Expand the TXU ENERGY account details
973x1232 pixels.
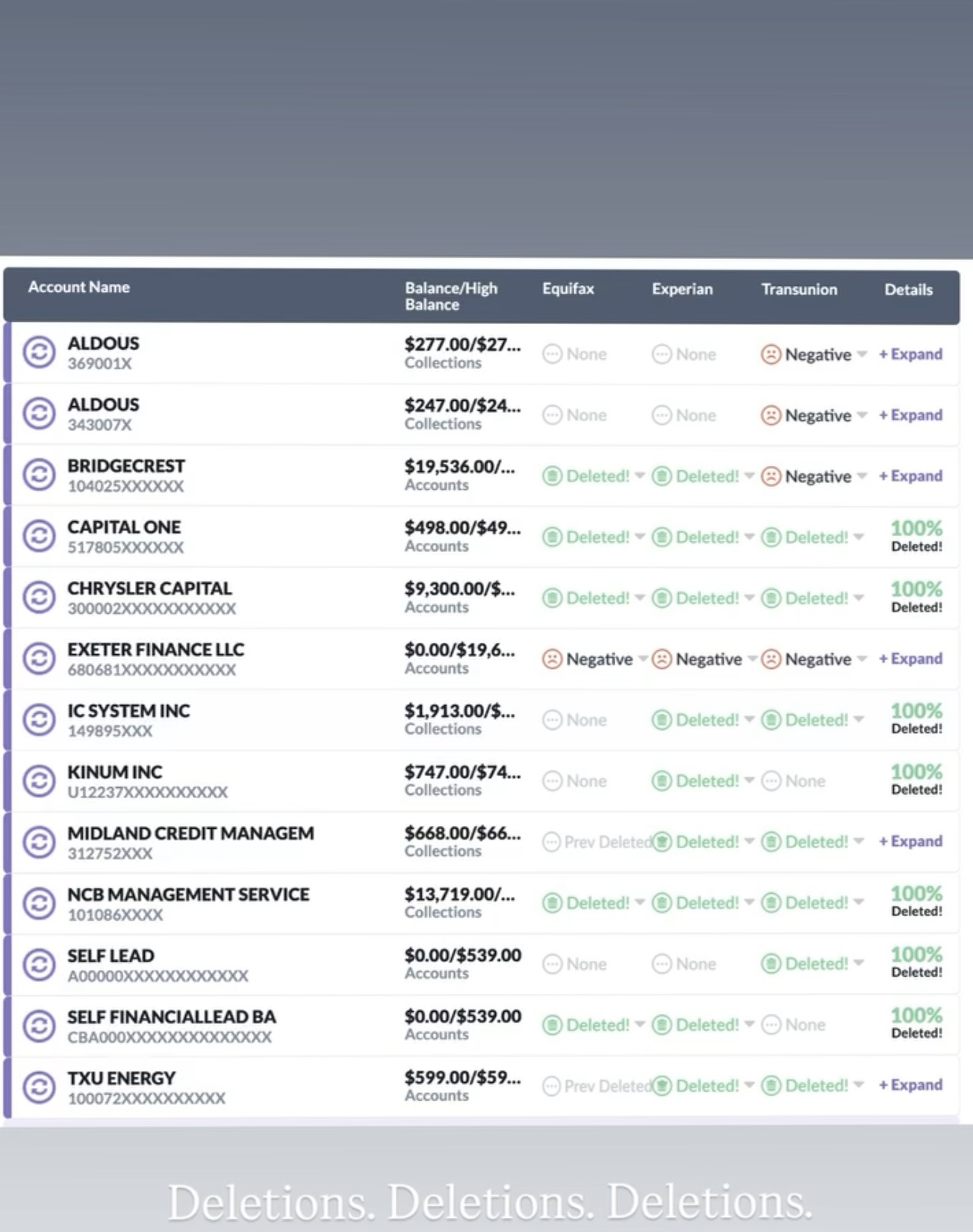(910, 1085)
